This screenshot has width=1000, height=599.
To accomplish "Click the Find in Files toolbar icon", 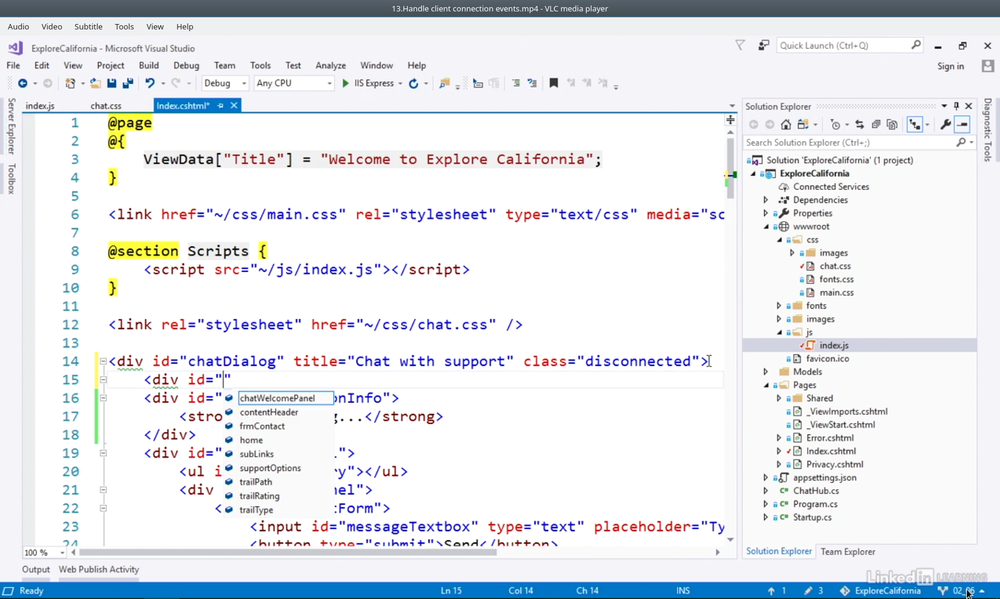I will click(444, 84).
